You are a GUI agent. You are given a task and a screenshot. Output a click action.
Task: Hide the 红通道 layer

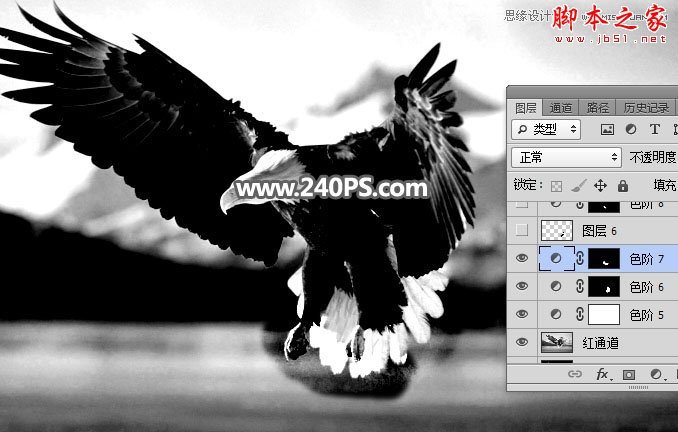(x=522, y=342)
